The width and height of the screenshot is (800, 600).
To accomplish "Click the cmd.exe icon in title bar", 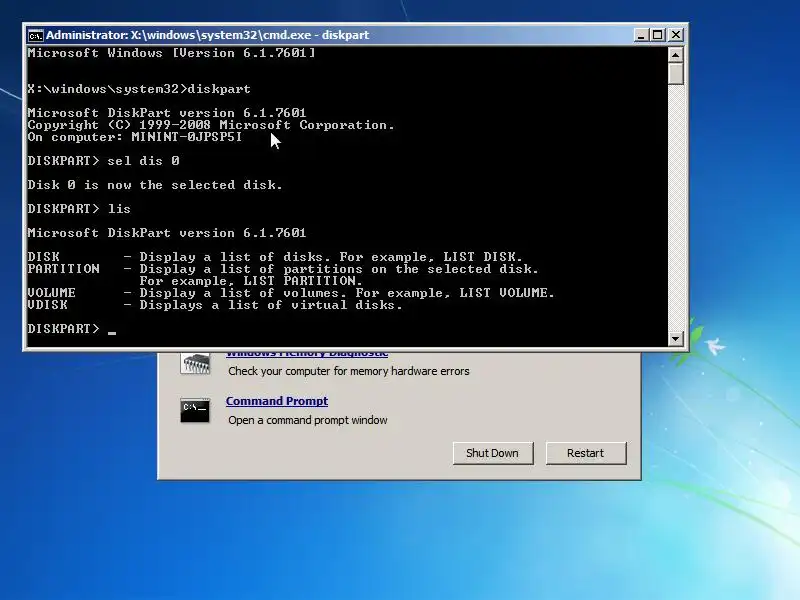I will pos(35,35).
